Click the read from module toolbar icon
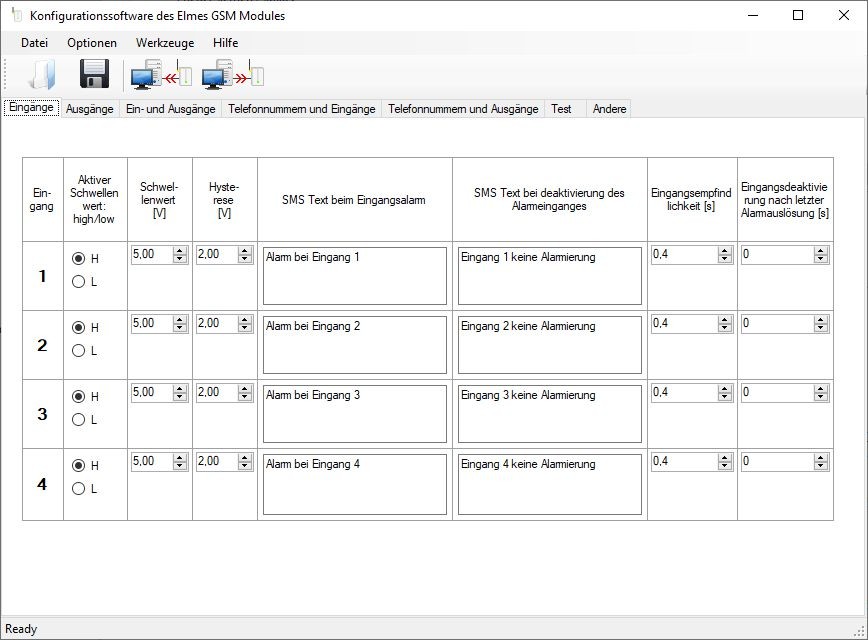This screenshot has width=868, height=640. tap(161, 74)
